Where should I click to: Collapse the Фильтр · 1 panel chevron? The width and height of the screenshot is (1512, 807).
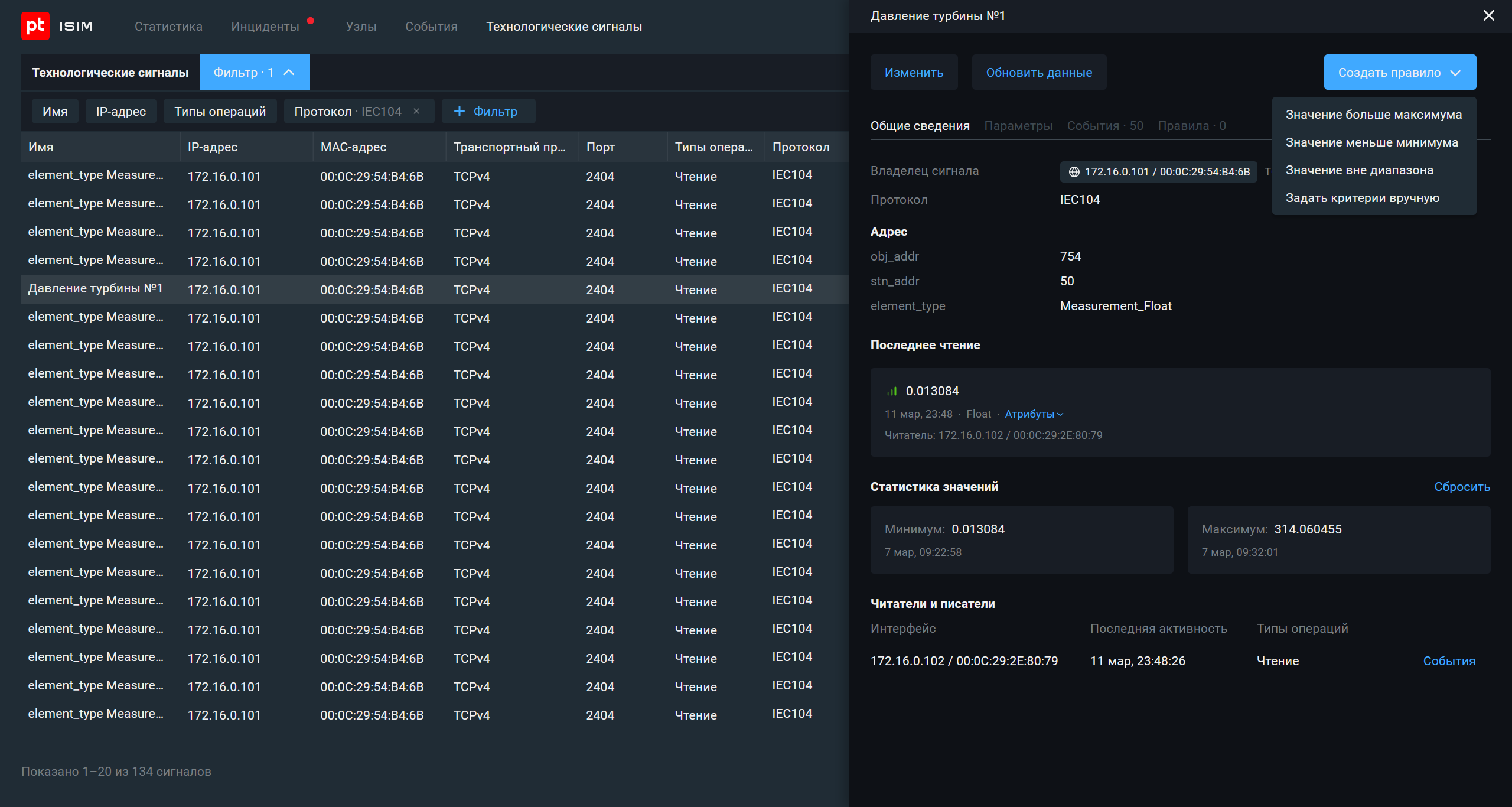coord(289,72)
